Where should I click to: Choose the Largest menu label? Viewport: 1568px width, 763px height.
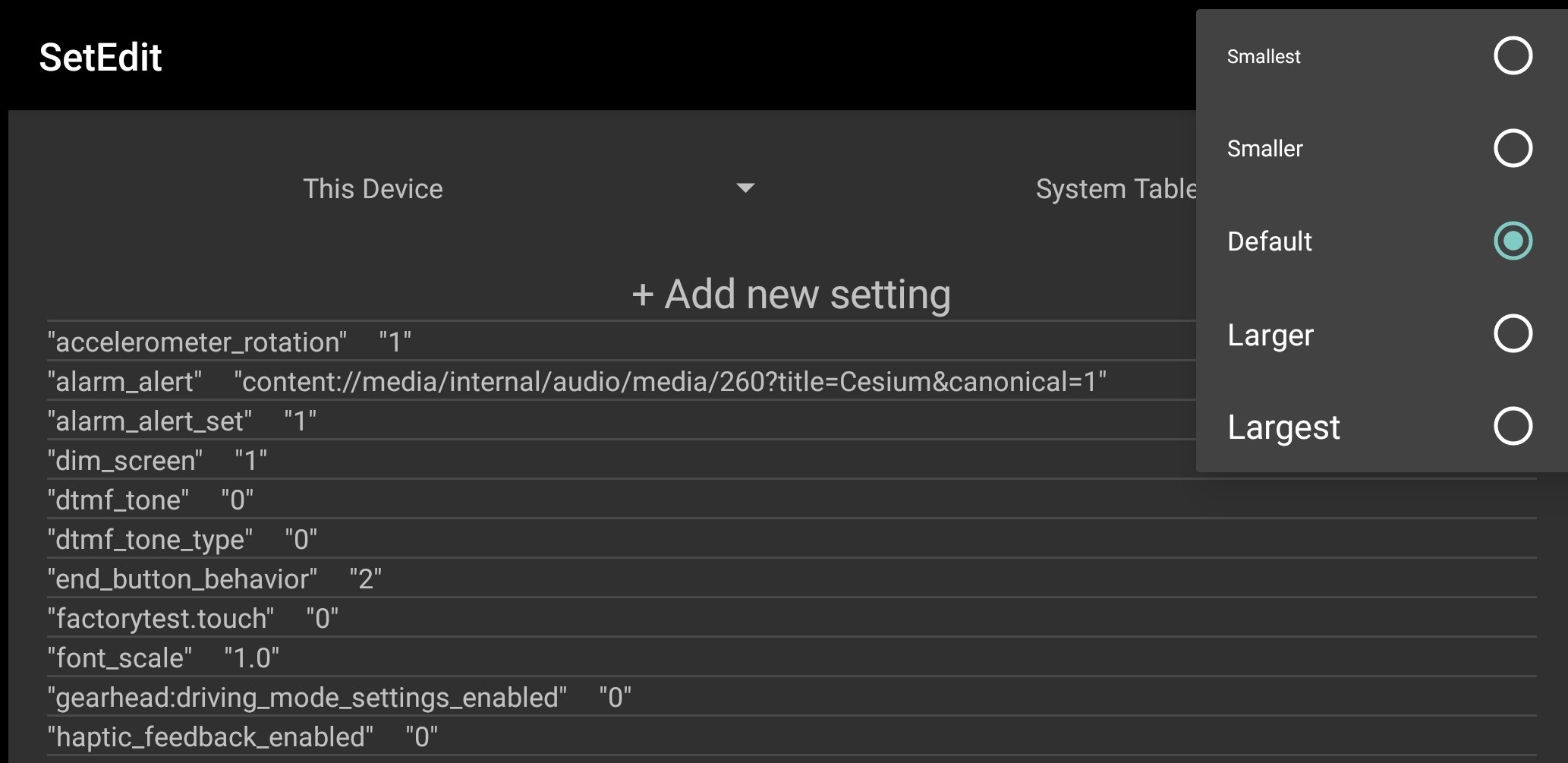1284,427
